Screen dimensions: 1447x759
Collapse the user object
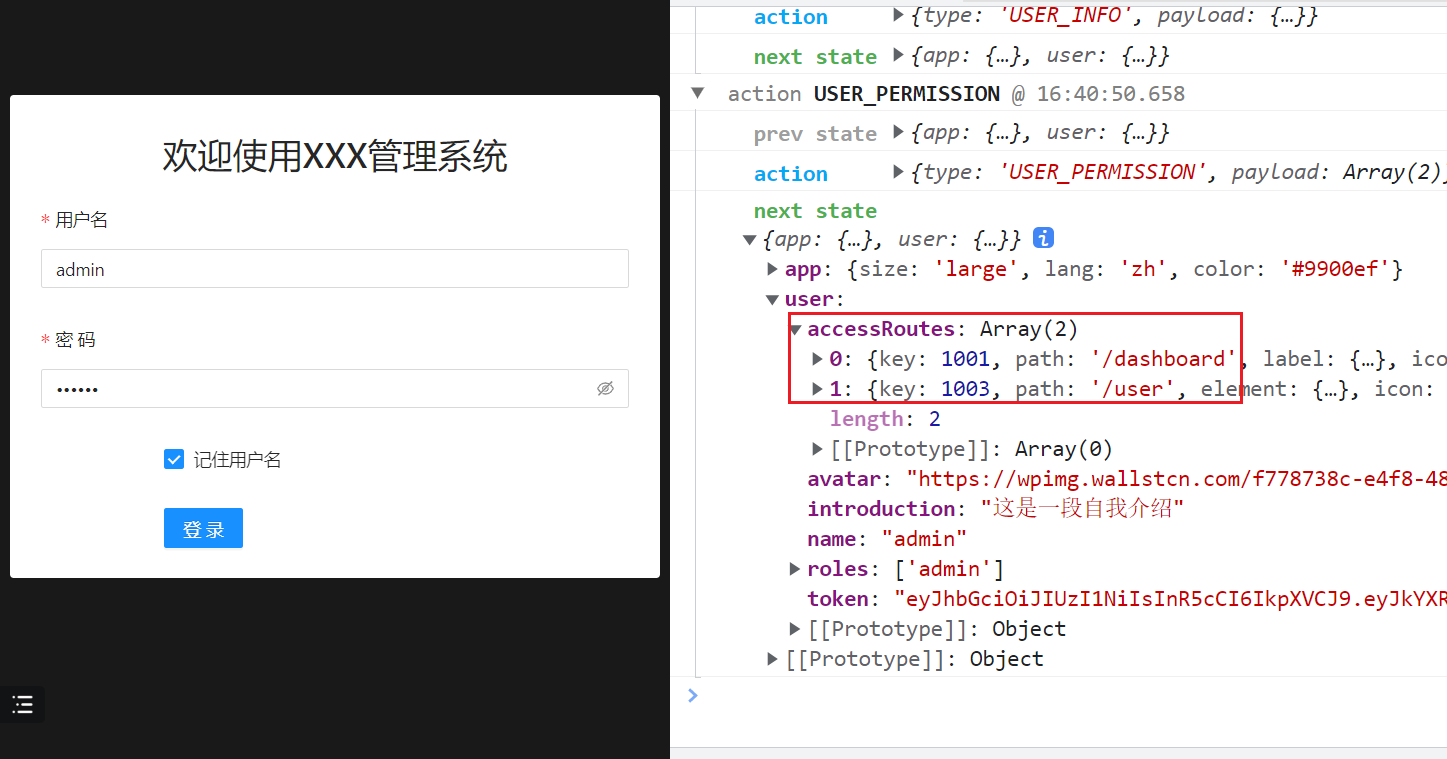coord(772,299)
